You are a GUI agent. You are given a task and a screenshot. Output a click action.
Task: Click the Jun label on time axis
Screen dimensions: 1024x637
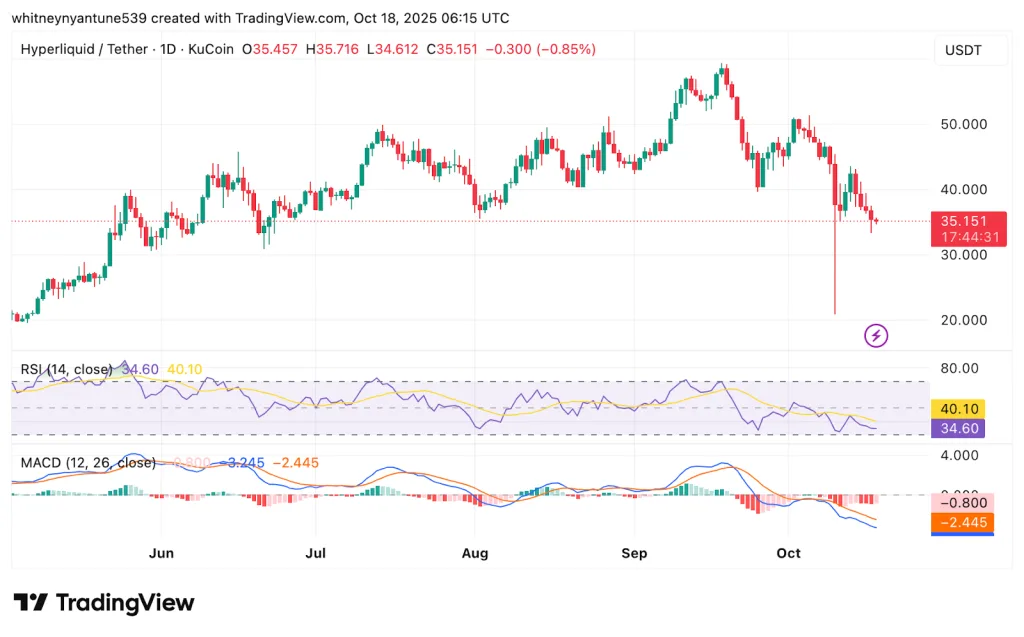160,553
